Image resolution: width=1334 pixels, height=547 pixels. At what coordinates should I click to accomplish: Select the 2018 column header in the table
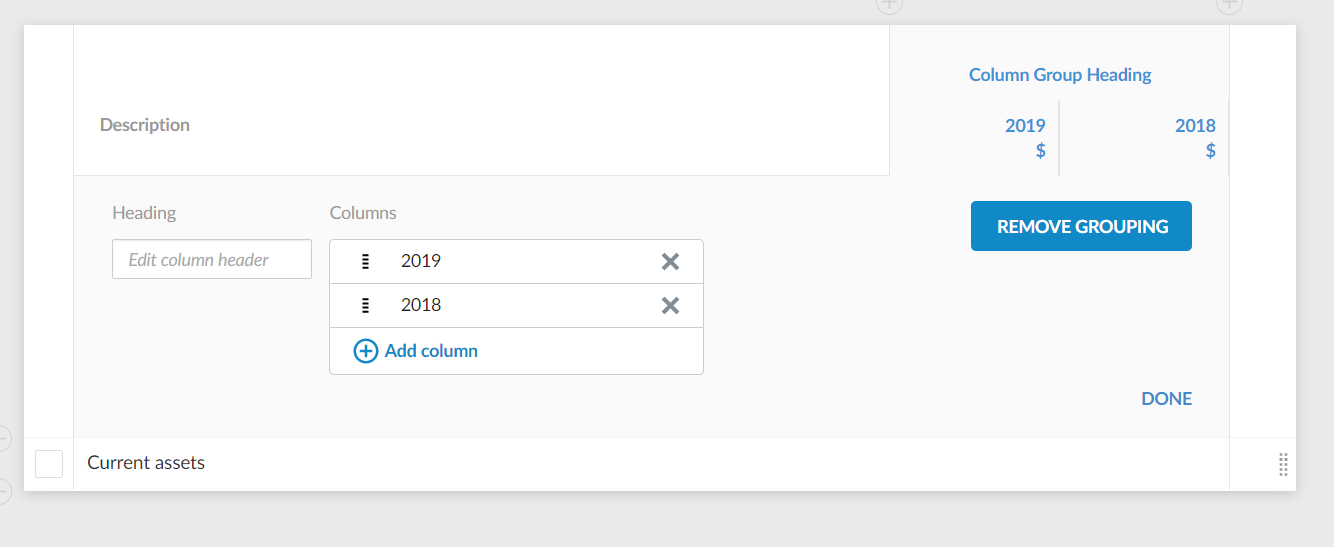[1195, 126]
